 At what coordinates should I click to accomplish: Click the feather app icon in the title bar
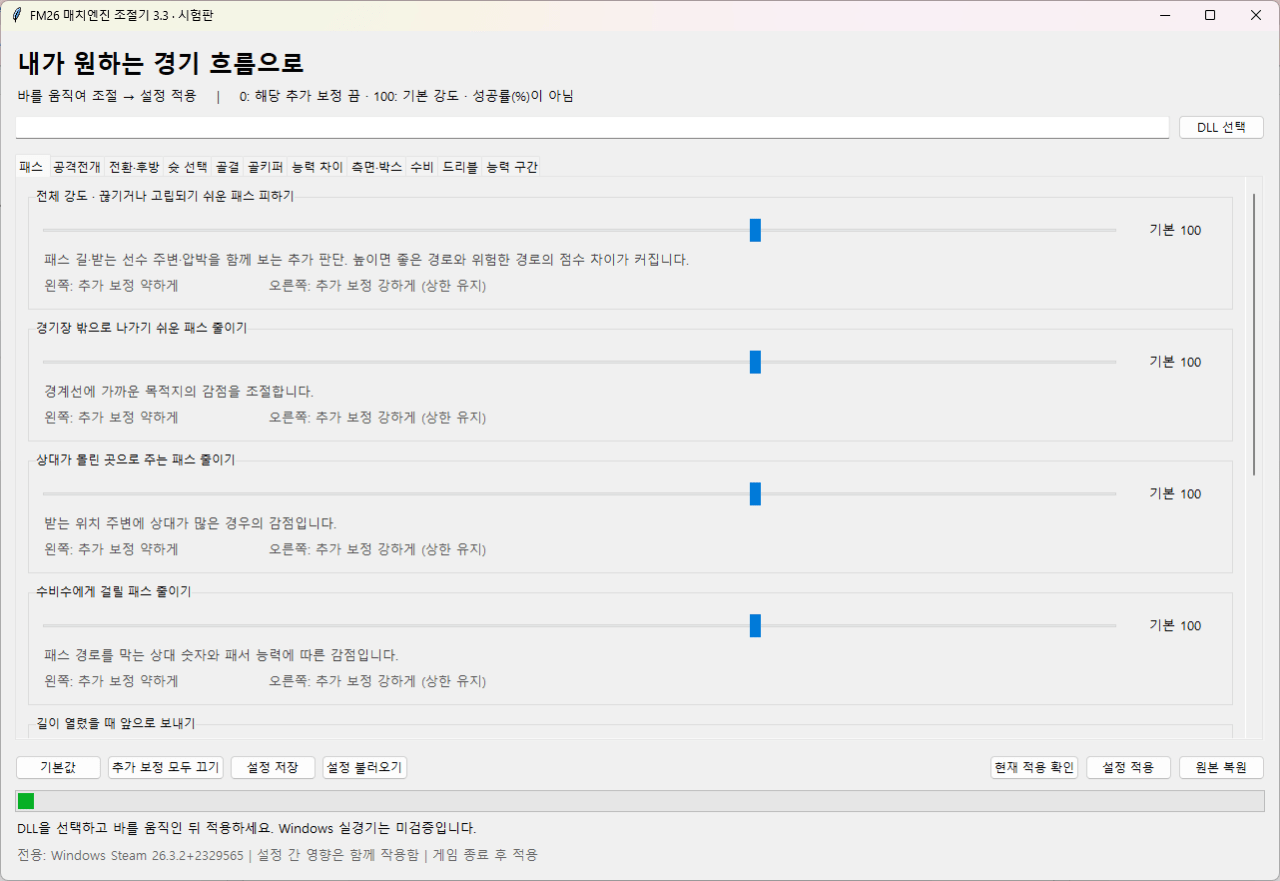click(x=17, y=15)
